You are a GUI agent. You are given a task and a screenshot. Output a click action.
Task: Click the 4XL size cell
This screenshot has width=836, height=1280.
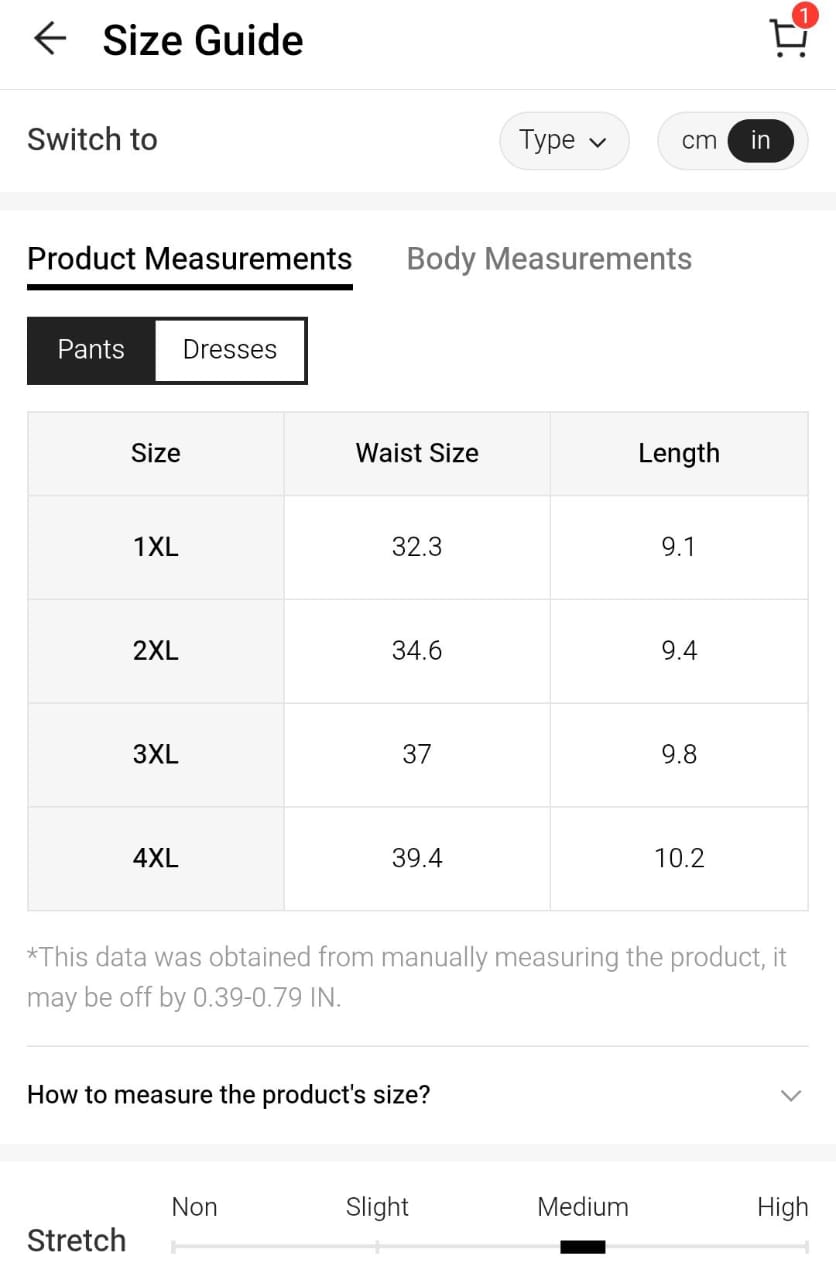[x=156, y=859]
